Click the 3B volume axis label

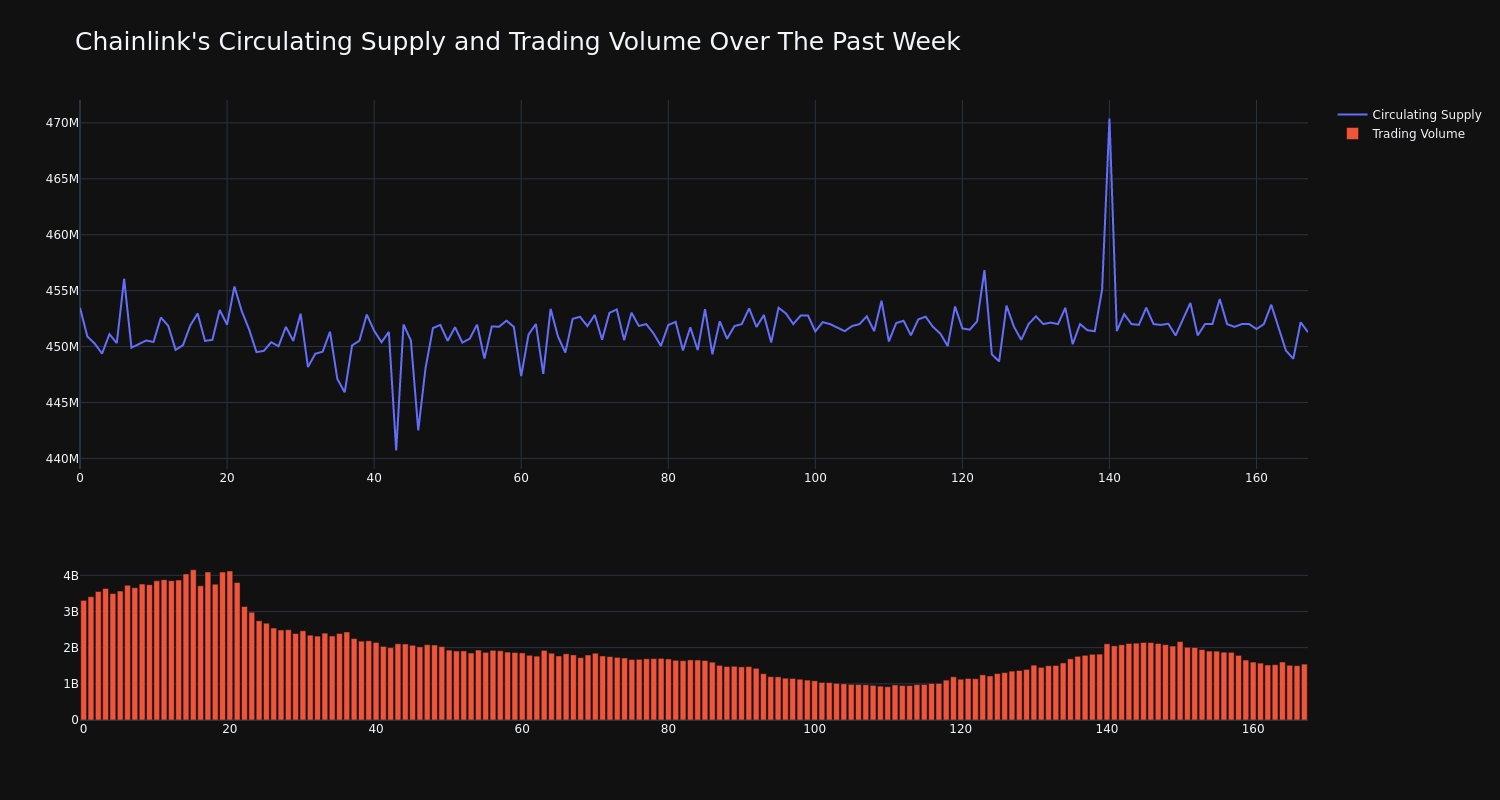click(x=71, y=612)
